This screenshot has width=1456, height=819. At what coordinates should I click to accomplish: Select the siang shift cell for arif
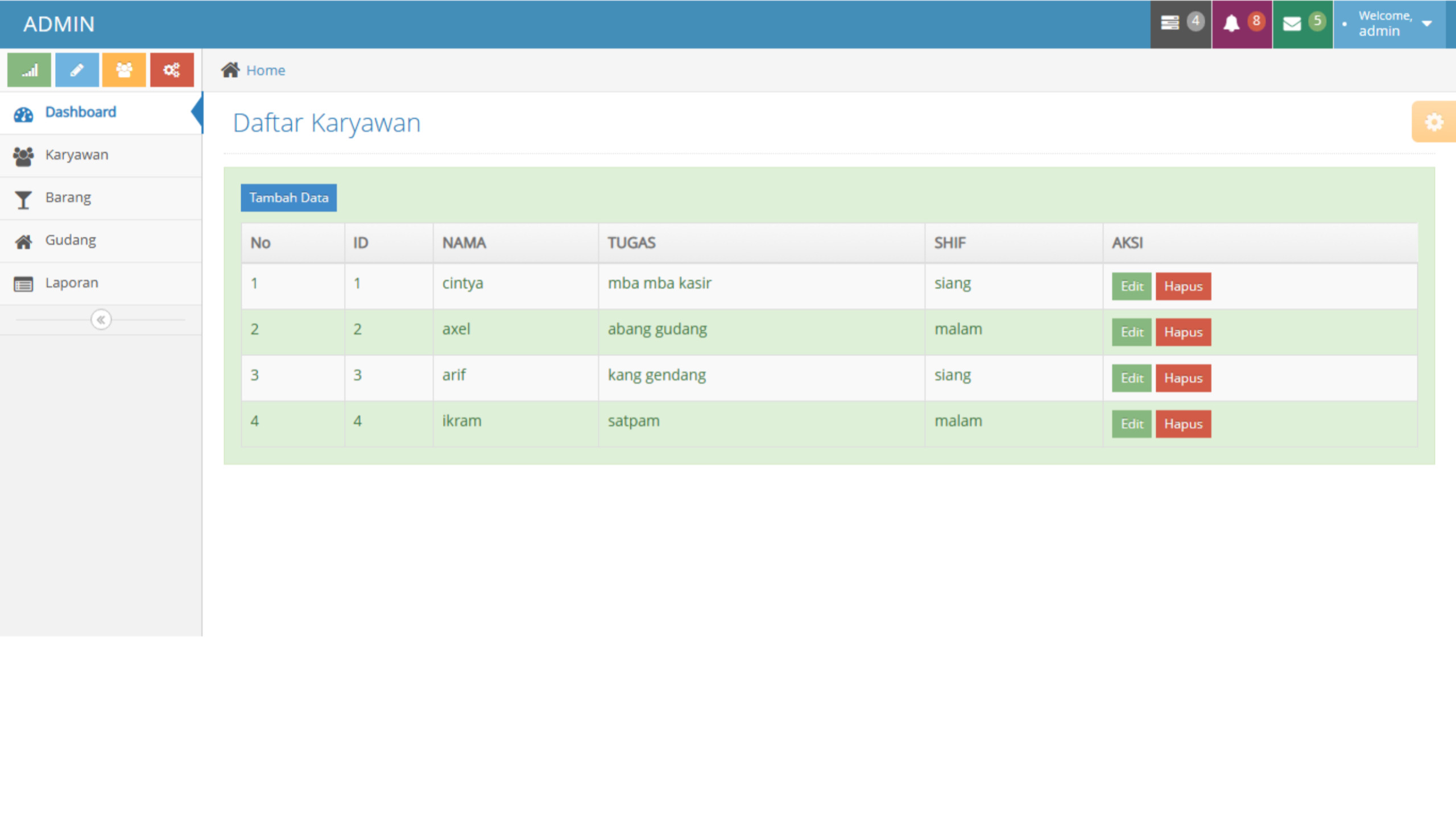tap(1014, 378)
